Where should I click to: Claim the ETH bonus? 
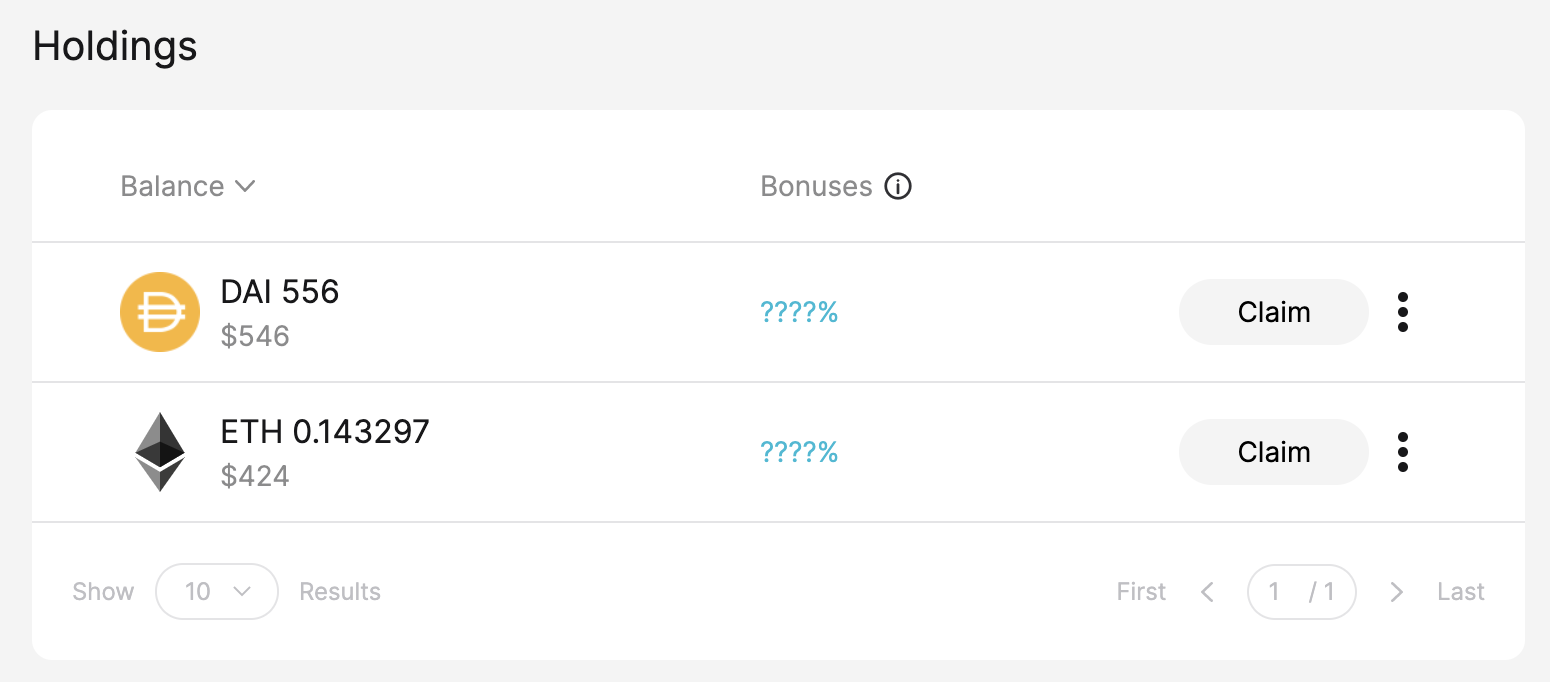[x=1273, y=451]
